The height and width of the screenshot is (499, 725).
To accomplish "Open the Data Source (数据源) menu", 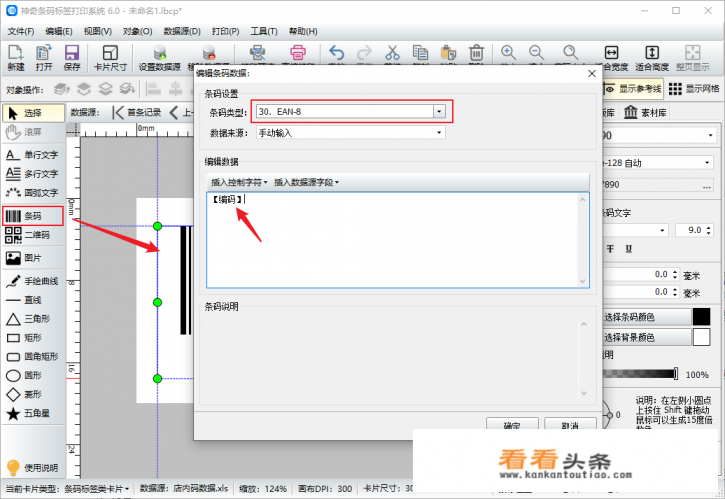I will pos(182,31).
